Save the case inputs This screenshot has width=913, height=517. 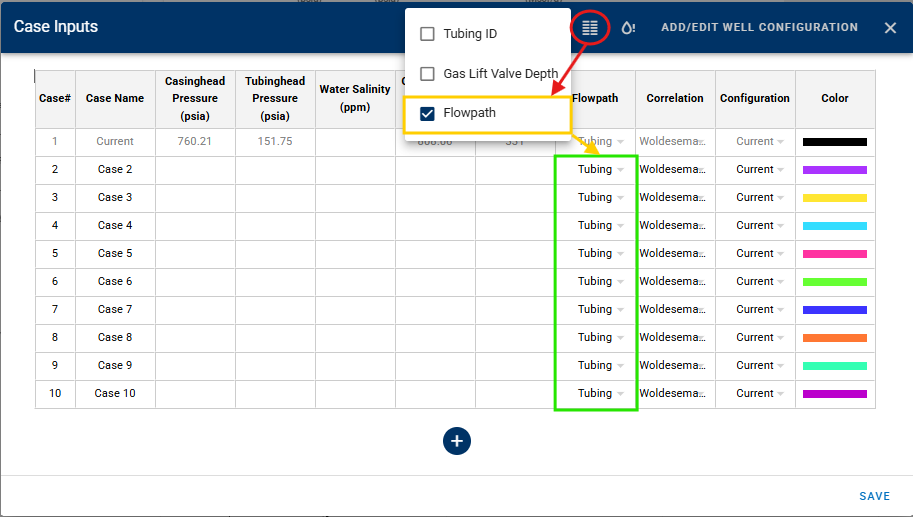pos(875,496)
